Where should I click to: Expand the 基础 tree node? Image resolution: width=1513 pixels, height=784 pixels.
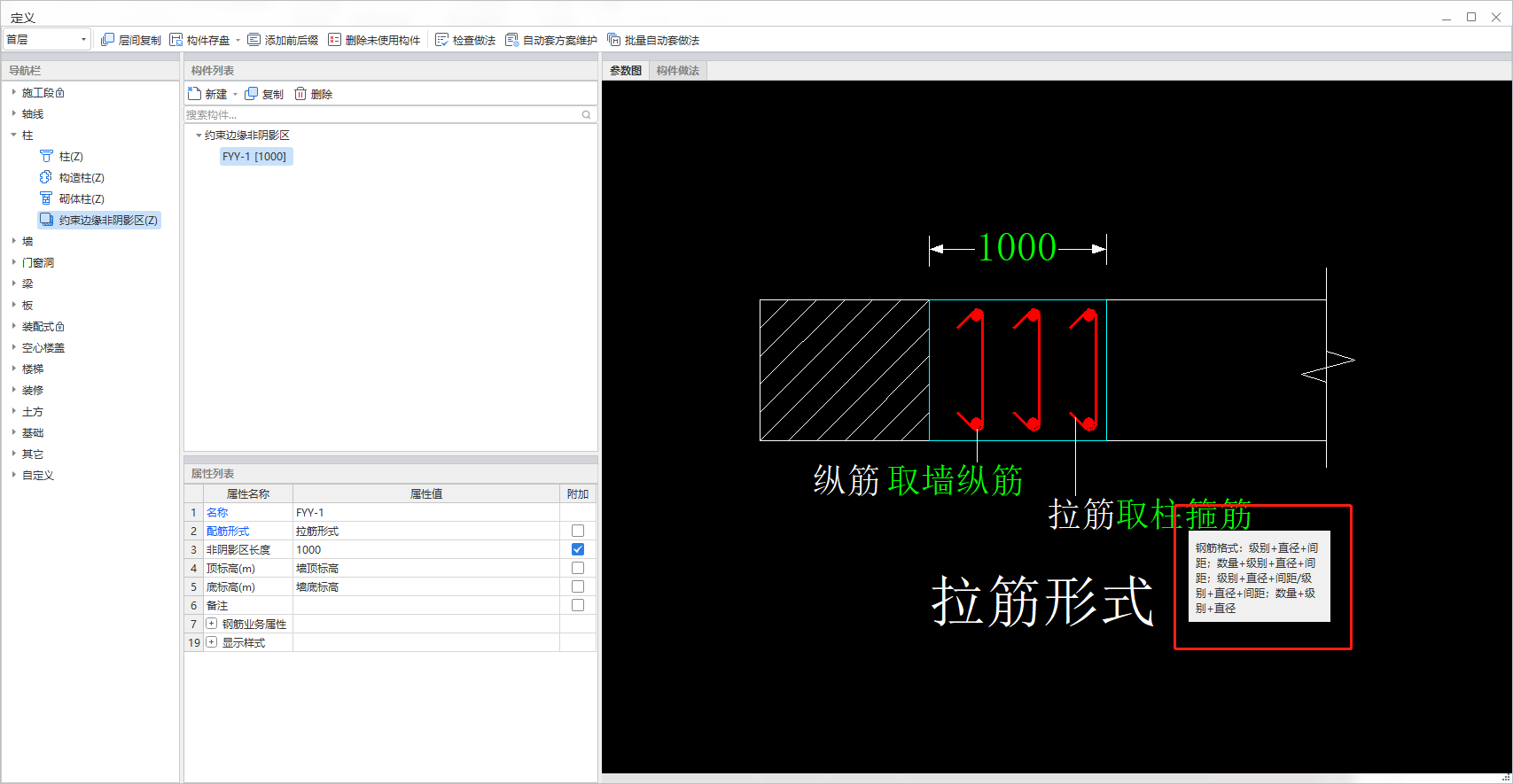point(13,432)
